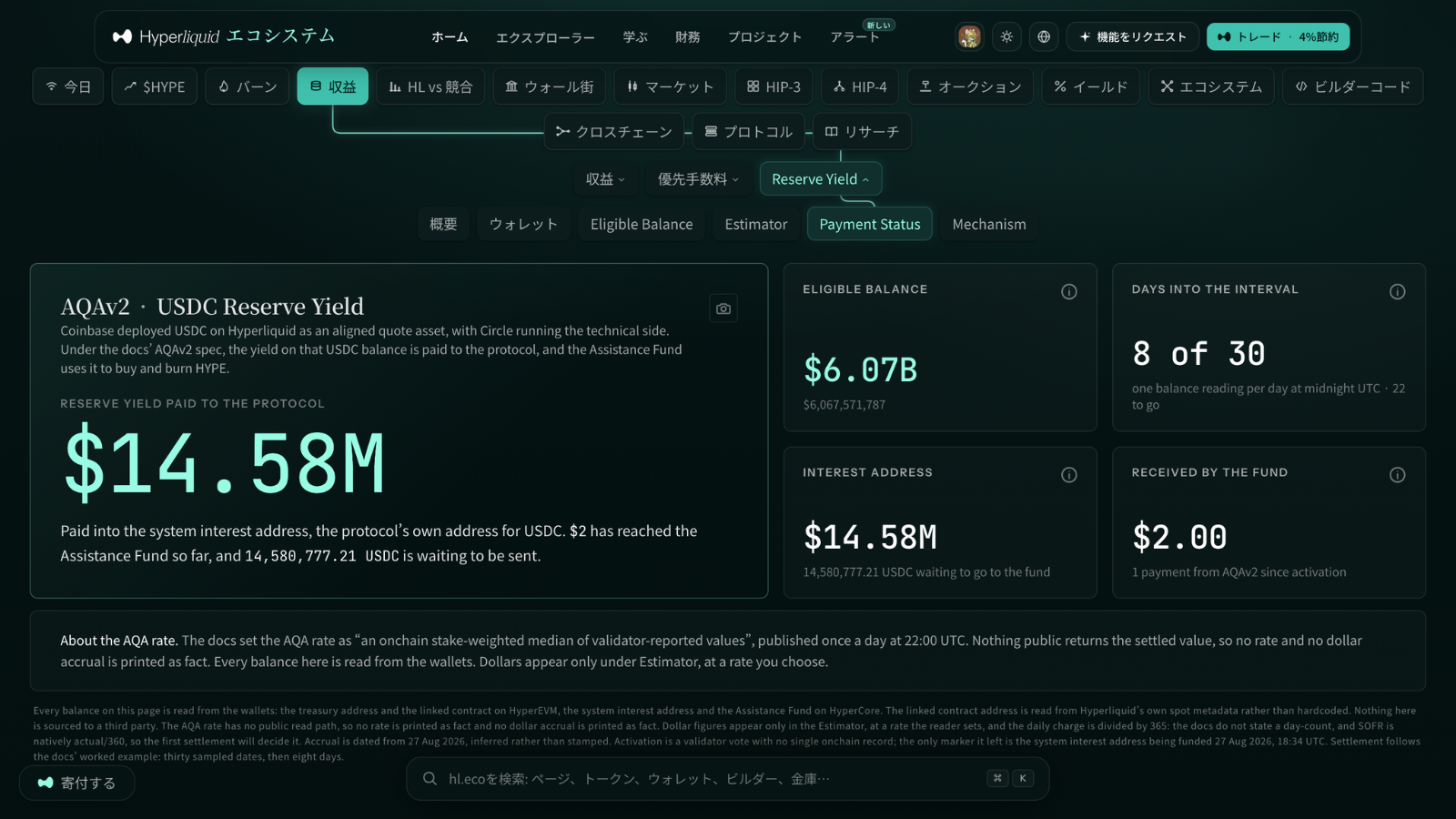Click the Hyperliquid logo in the header
The width and height of the screenshot is (1456, 819).
pos(224,36)
